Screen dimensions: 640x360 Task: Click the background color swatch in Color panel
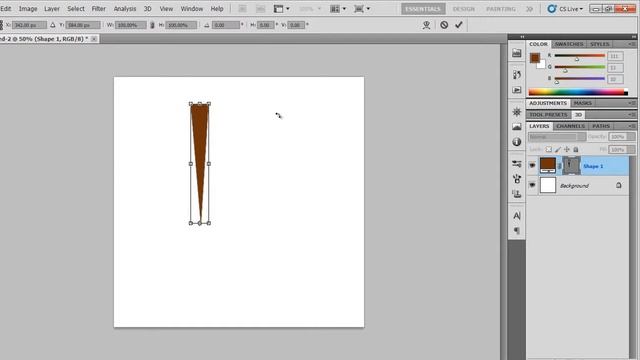(x=542, y=65)
